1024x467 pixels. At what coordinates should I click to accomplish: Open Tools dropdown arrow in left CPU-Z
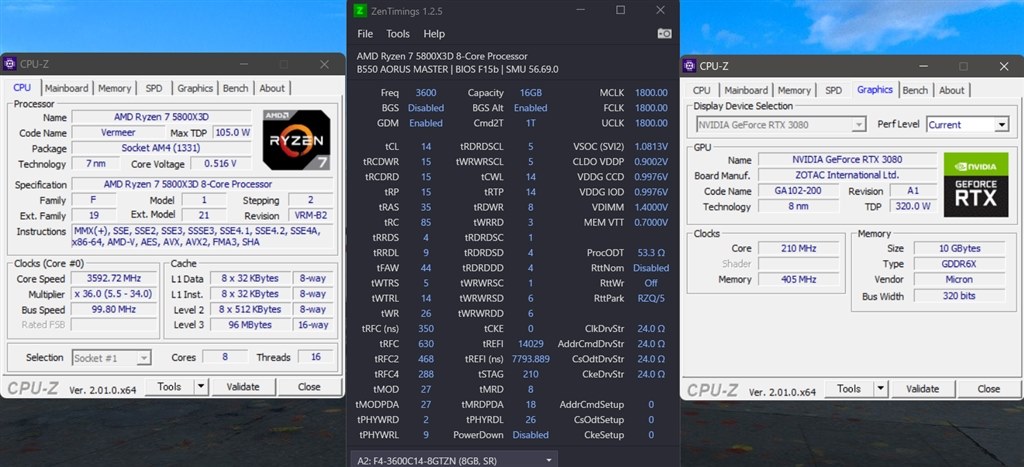click(x=201, y=387)
